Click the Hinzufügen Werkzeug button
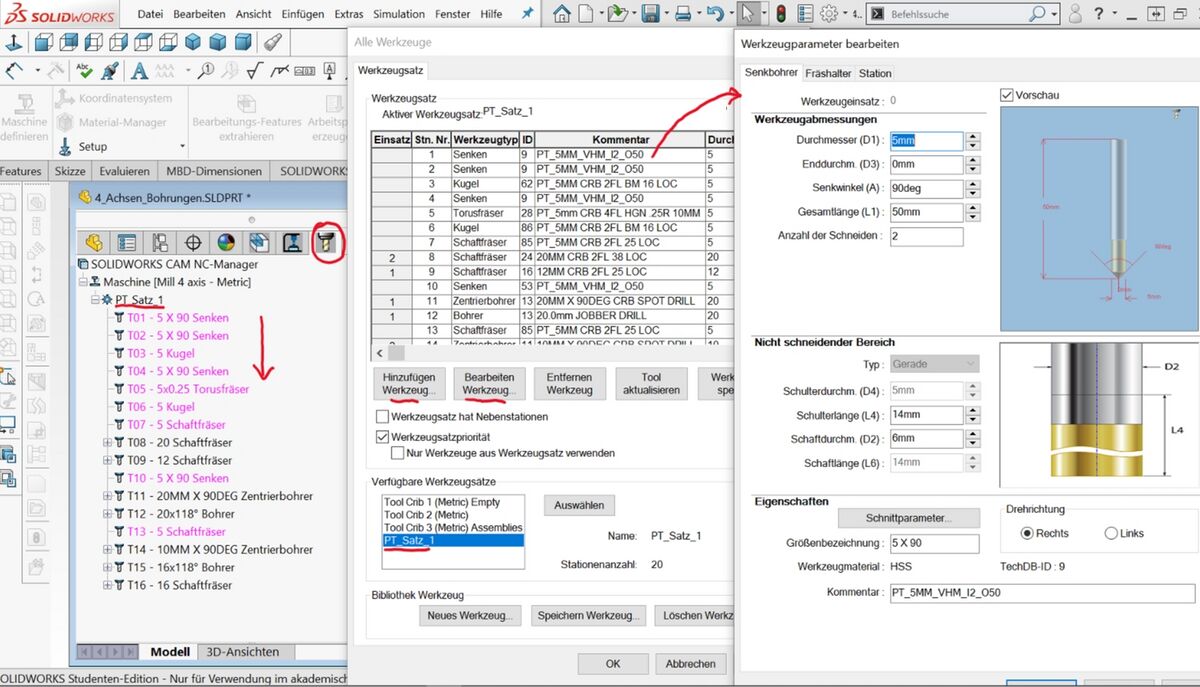1200x687 pixels. [x=409, y=383]
